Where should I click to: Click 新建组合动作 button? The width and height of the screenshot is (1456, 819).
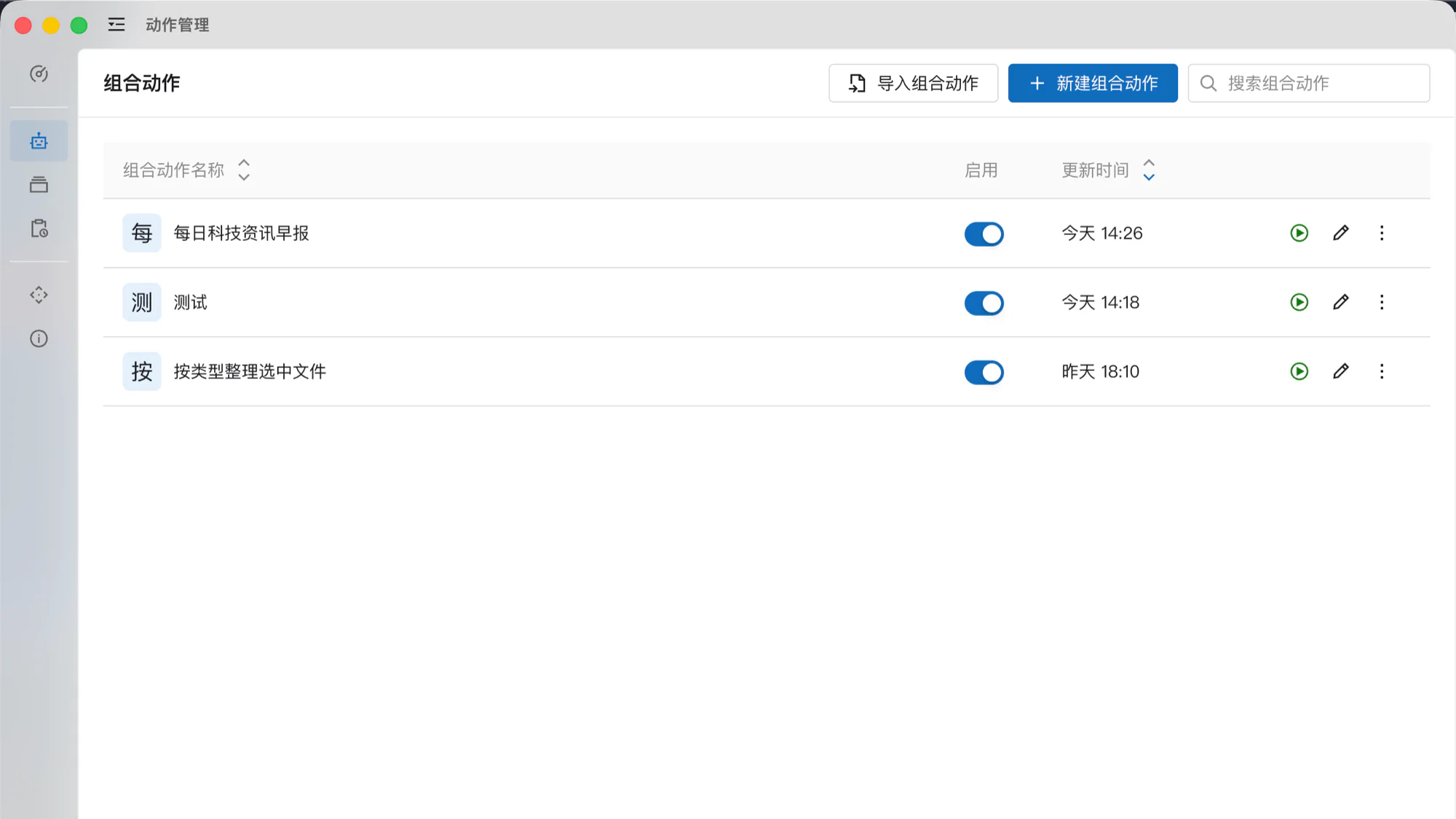(1093, 83)
